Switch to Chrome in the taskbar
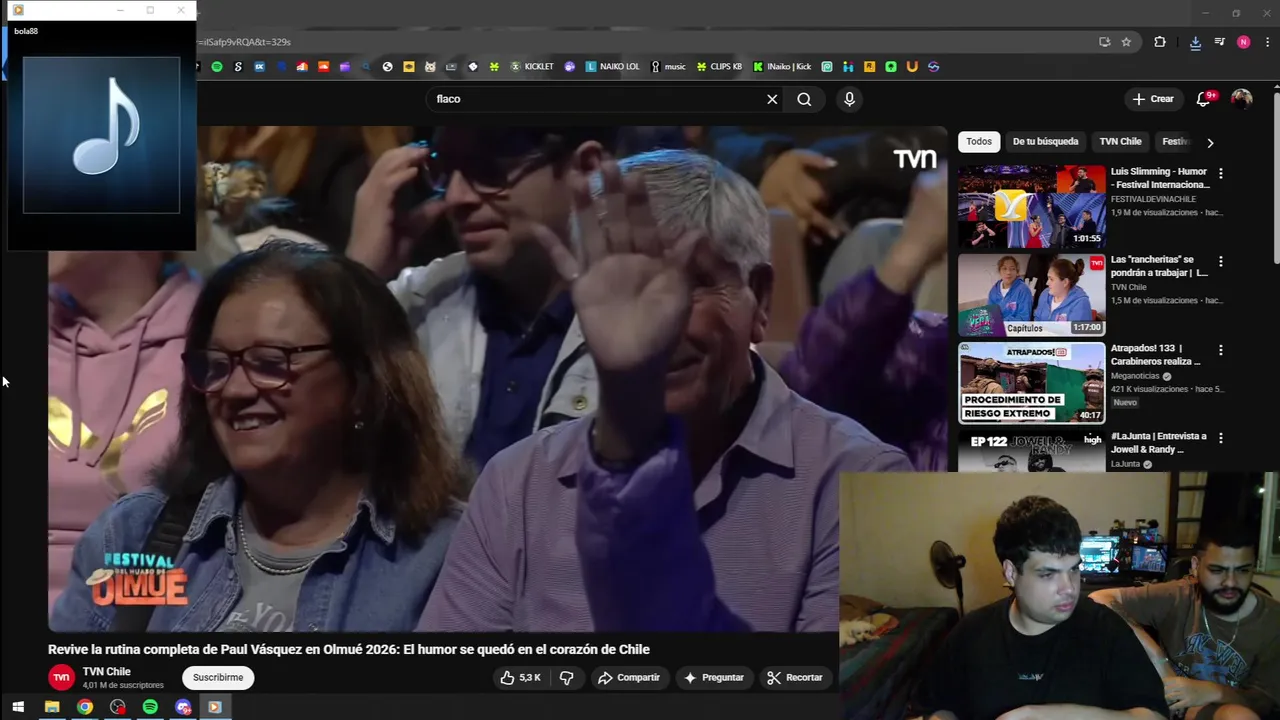Image resolution: width=1280 pixels, height=720 pixels. (x=85, y=707)
